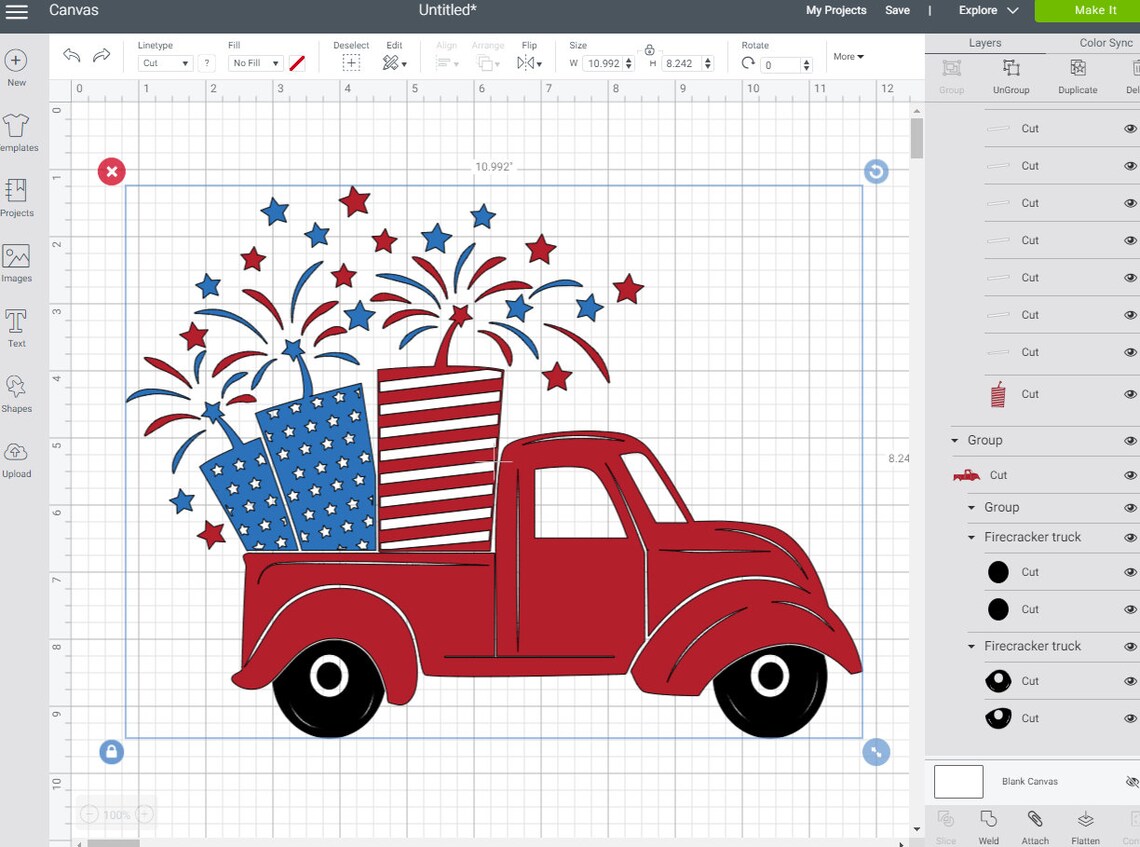The width and height of the screenshot is (1140, 847).
Task: Hide the red truck Cut layer
Action: (1130, 475)
